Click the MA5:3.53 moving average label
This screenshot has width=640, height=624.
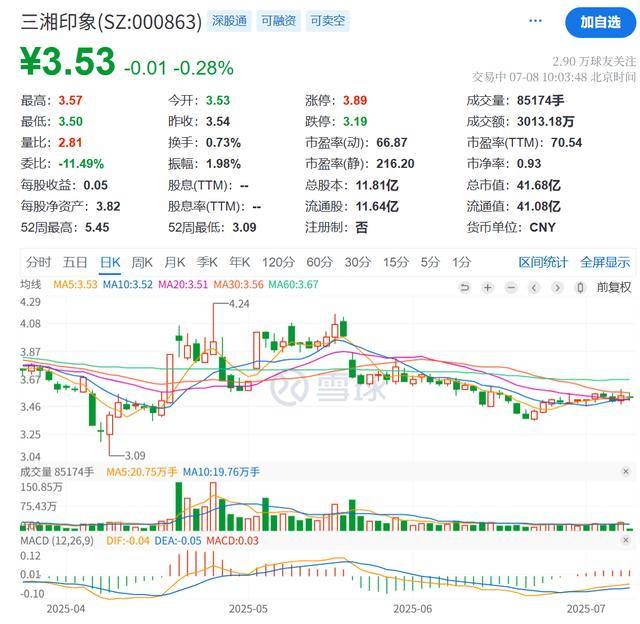76,284
